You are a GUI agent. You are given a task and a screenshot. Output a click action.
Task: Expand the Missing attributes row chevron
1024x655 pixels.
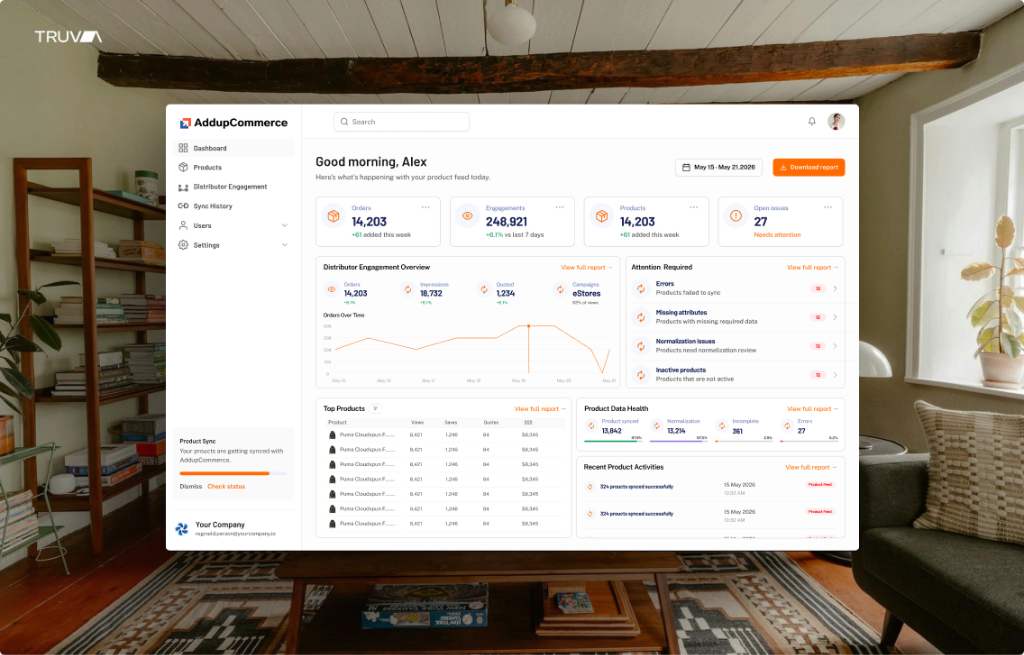tap(835, 317)
